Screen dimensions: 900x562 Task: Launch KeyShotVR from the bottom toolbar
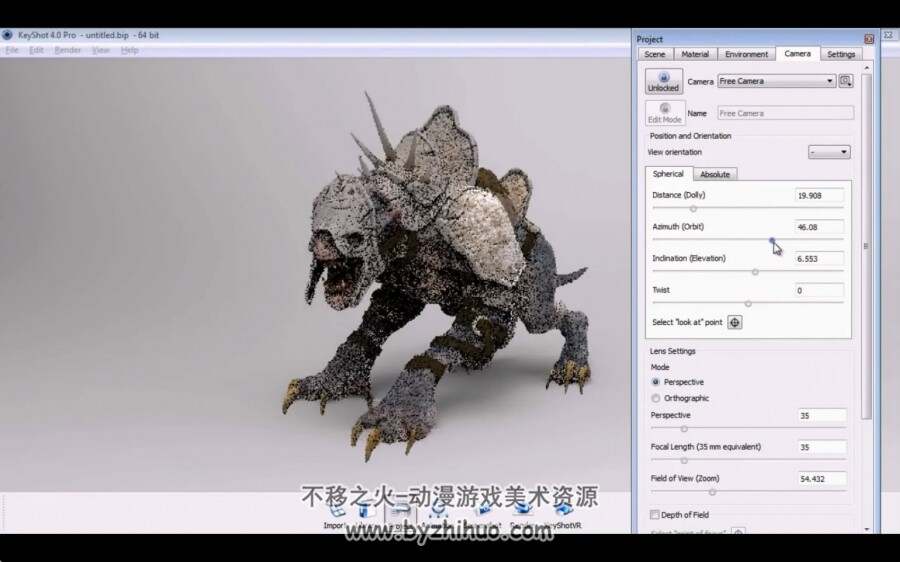pyautogui.click(x=562, y=515)
